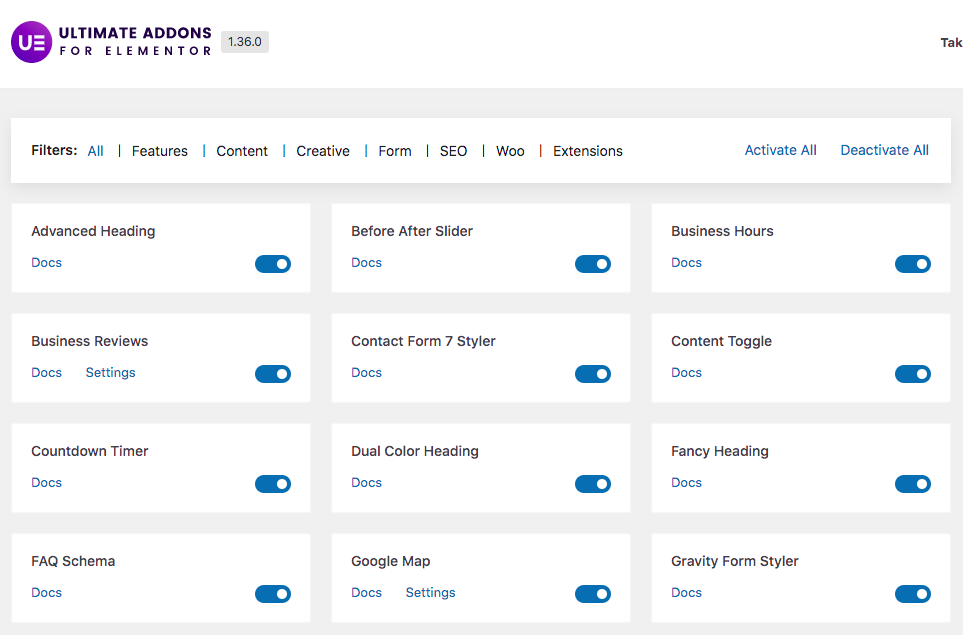
Task: Turn off the Before After Slider toggle
Action: (x=593, y=264)
